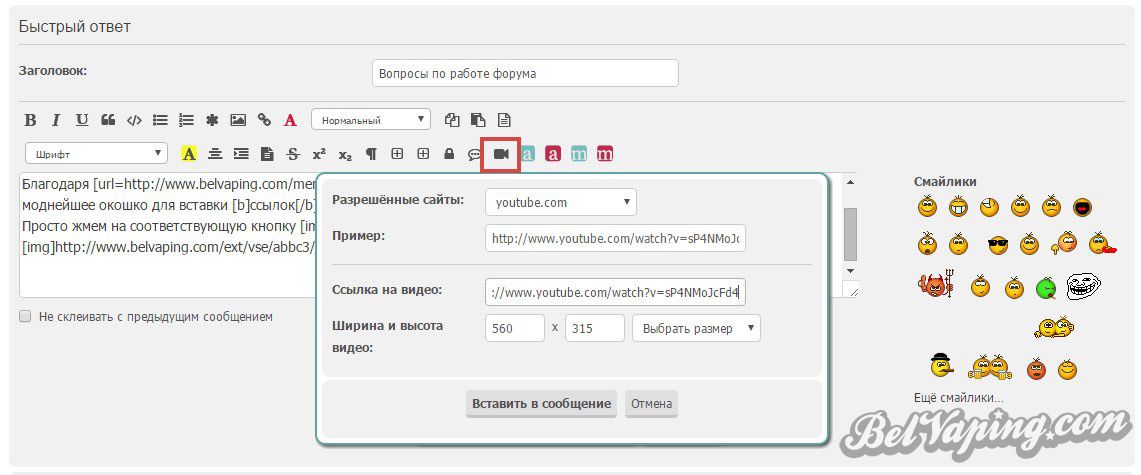
Task: Apply italic formatting
Action: pos(55,120)
